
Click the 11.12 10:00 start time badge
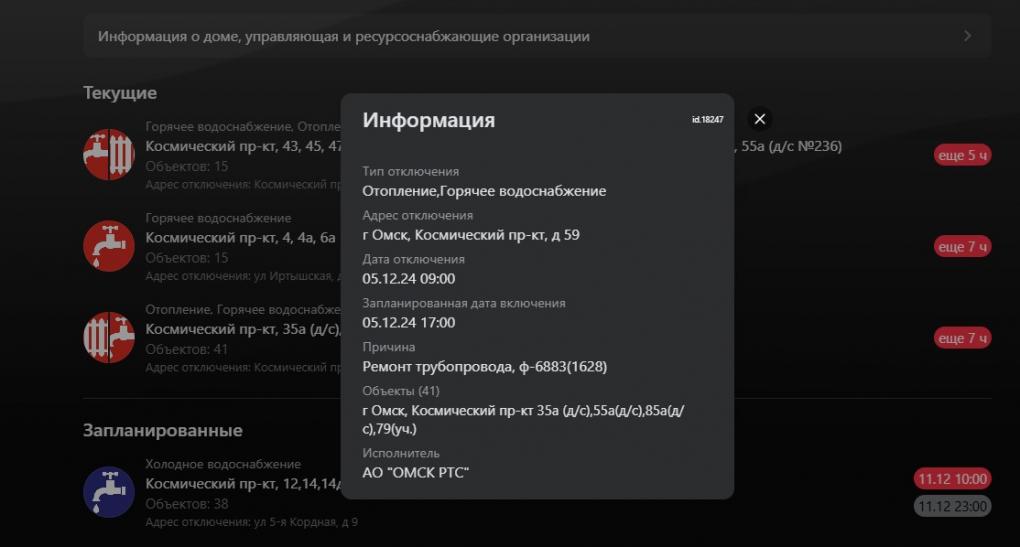coord(952,479)
